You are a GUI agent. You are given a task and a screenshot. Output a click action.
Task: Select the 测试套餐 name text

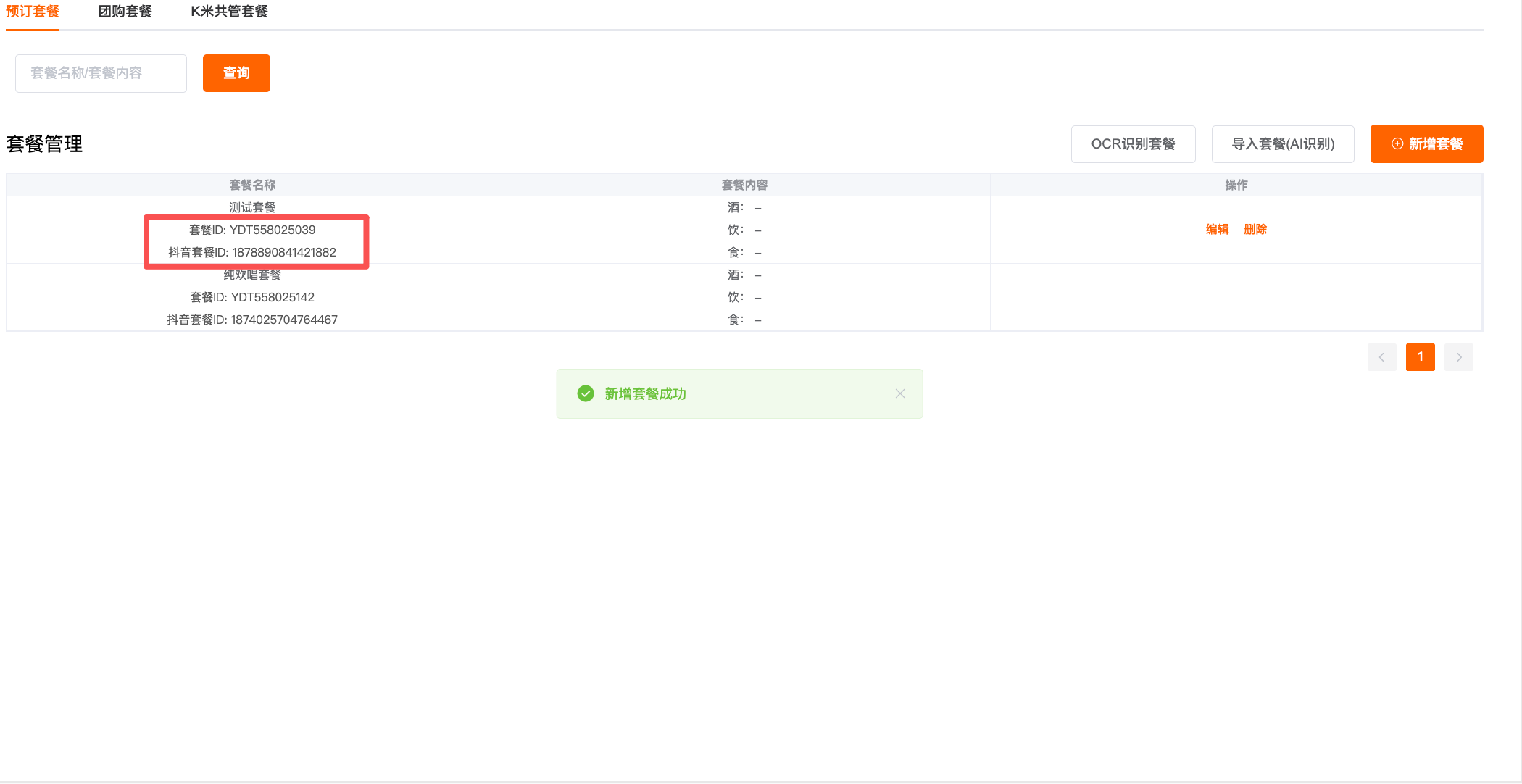(252, 208)
